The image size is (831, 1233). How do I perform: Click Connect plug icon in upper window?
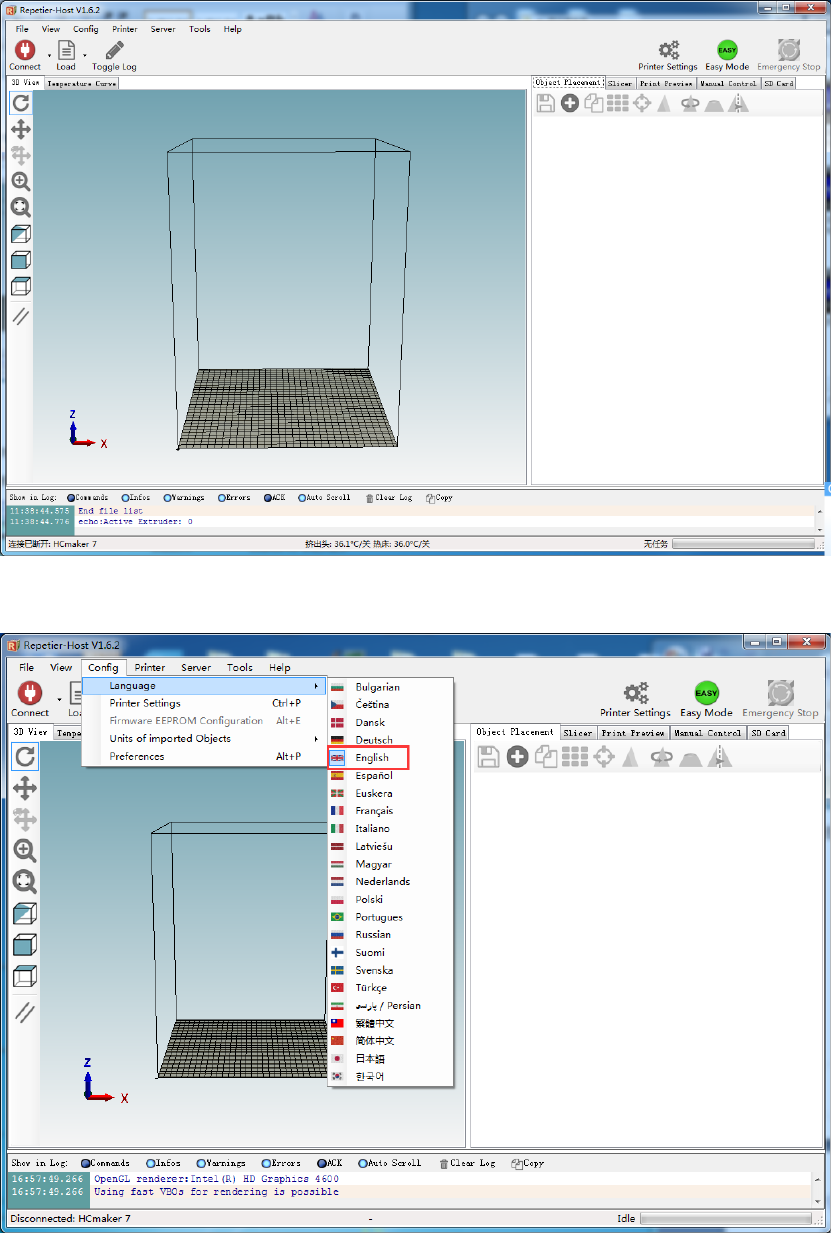coord(24,50)
